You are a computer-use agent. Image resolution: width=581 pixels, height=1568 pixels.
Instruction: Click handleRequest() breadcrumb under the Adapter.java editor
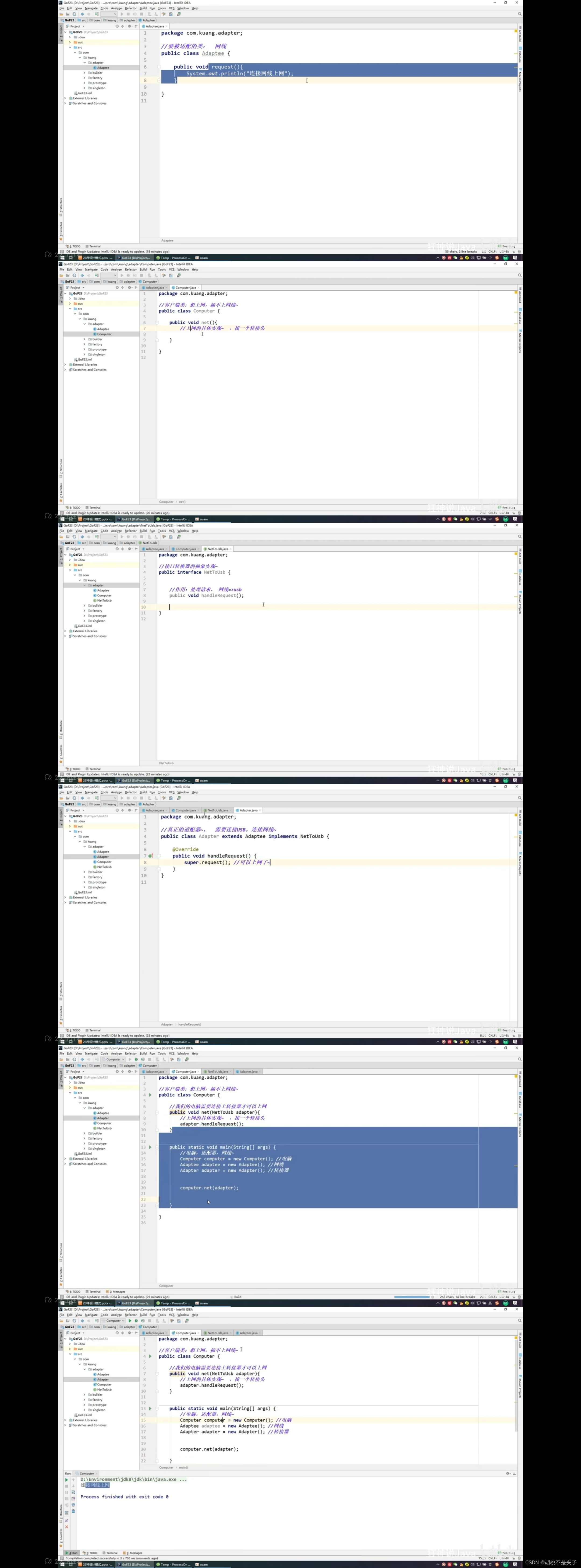coord(189,1024)
